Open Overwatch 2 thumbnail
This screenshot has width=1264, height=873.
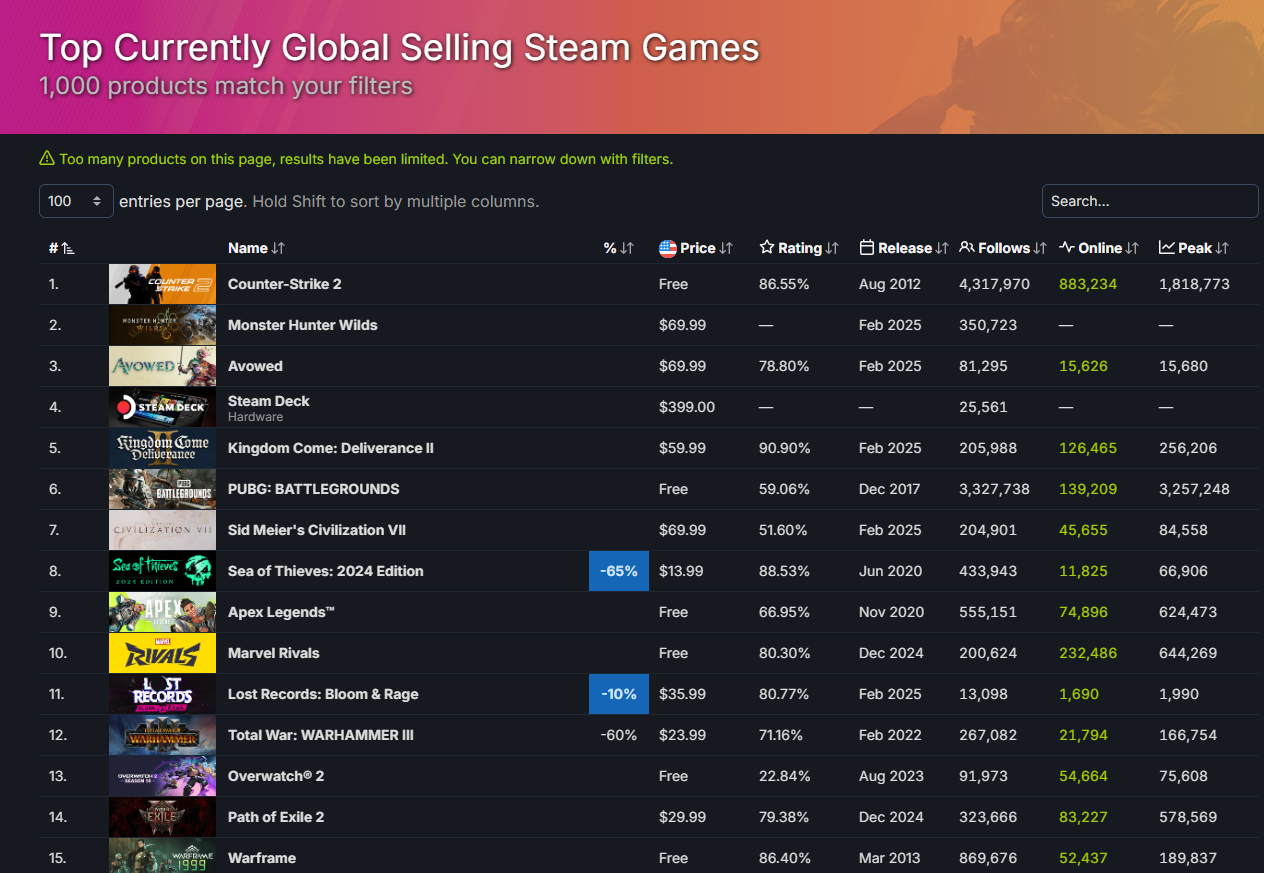click(x=162, y=776)
